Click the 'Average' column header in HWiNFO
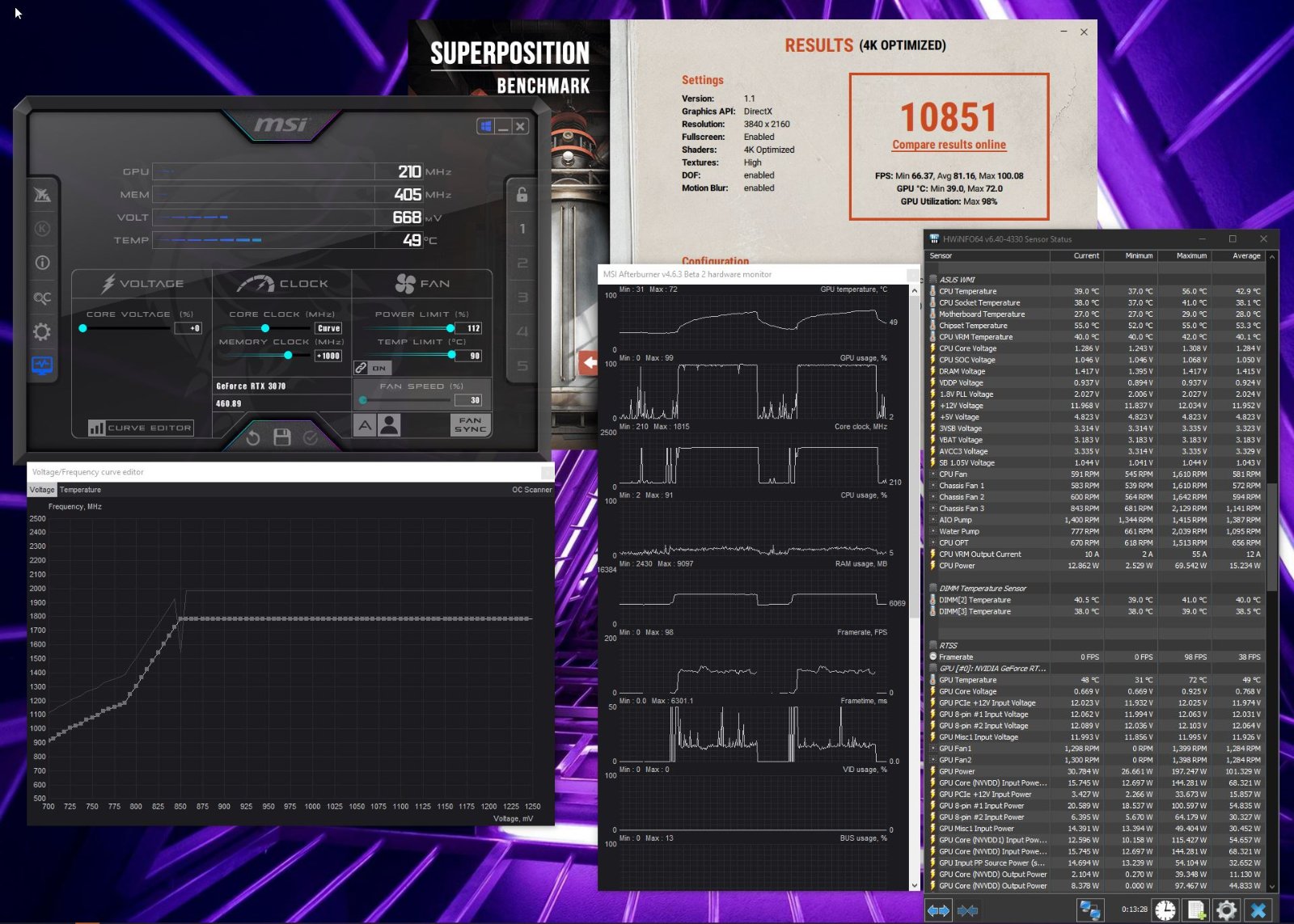This screenshot has width=1294, height=924. [1237, 255]
